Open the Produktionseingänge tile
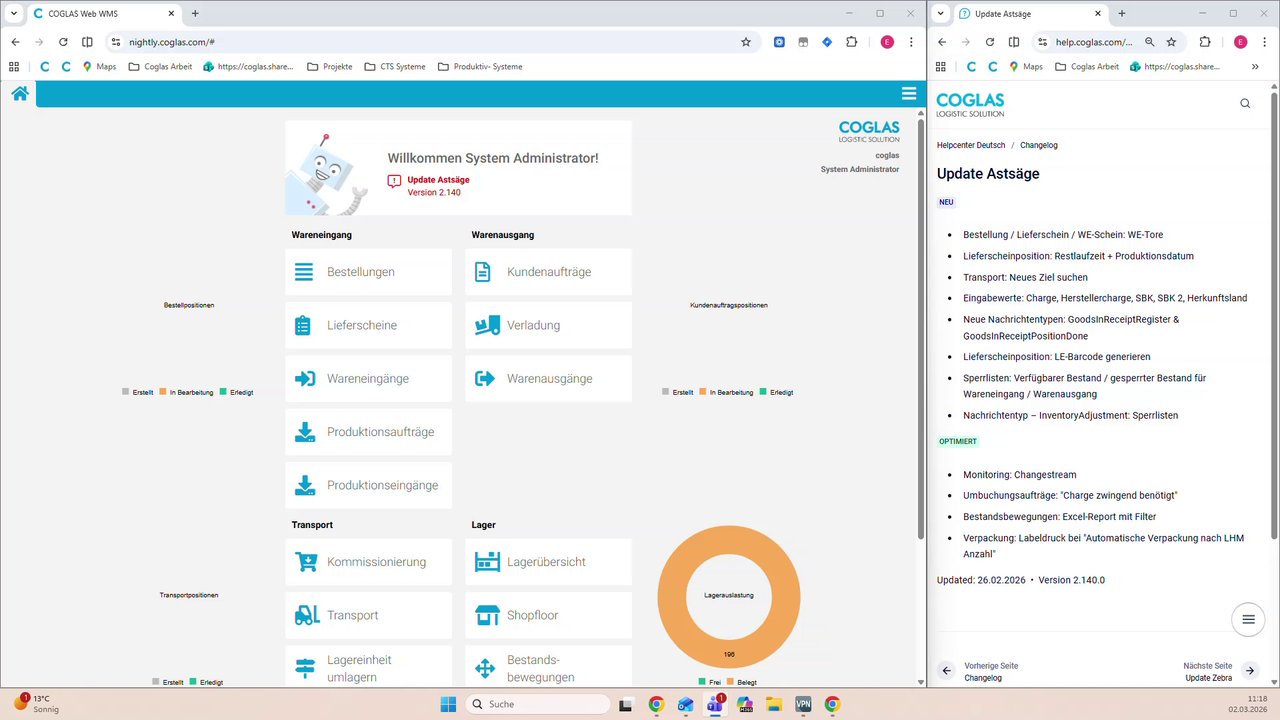Image resolution: width=1280 pixels, height=720 pixels. 368,485
